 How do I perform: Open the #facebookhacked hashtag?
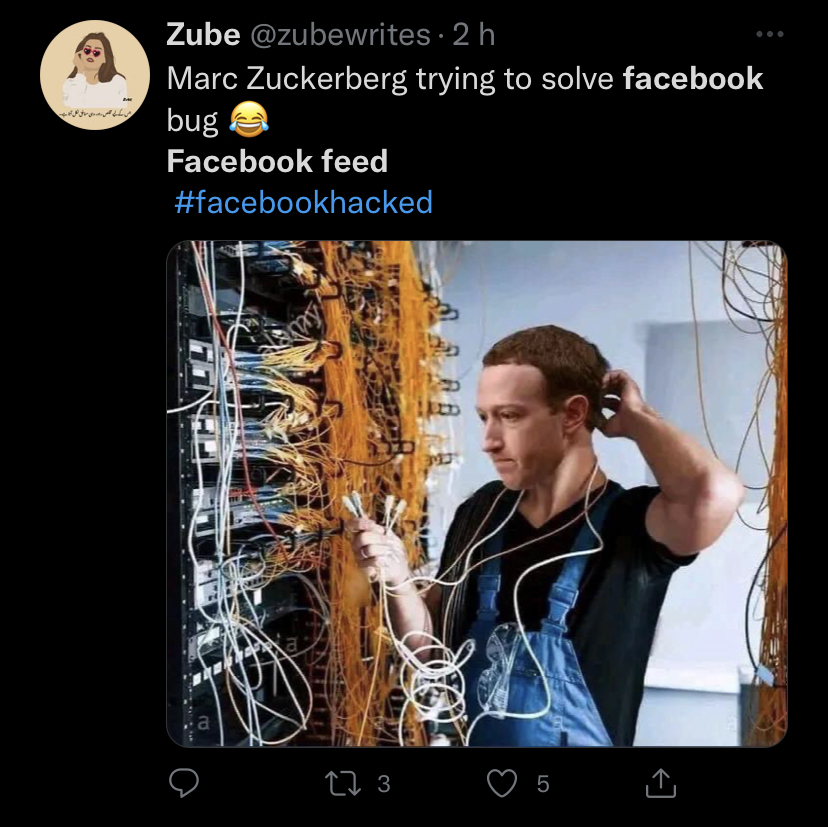(x=304, y=202)
